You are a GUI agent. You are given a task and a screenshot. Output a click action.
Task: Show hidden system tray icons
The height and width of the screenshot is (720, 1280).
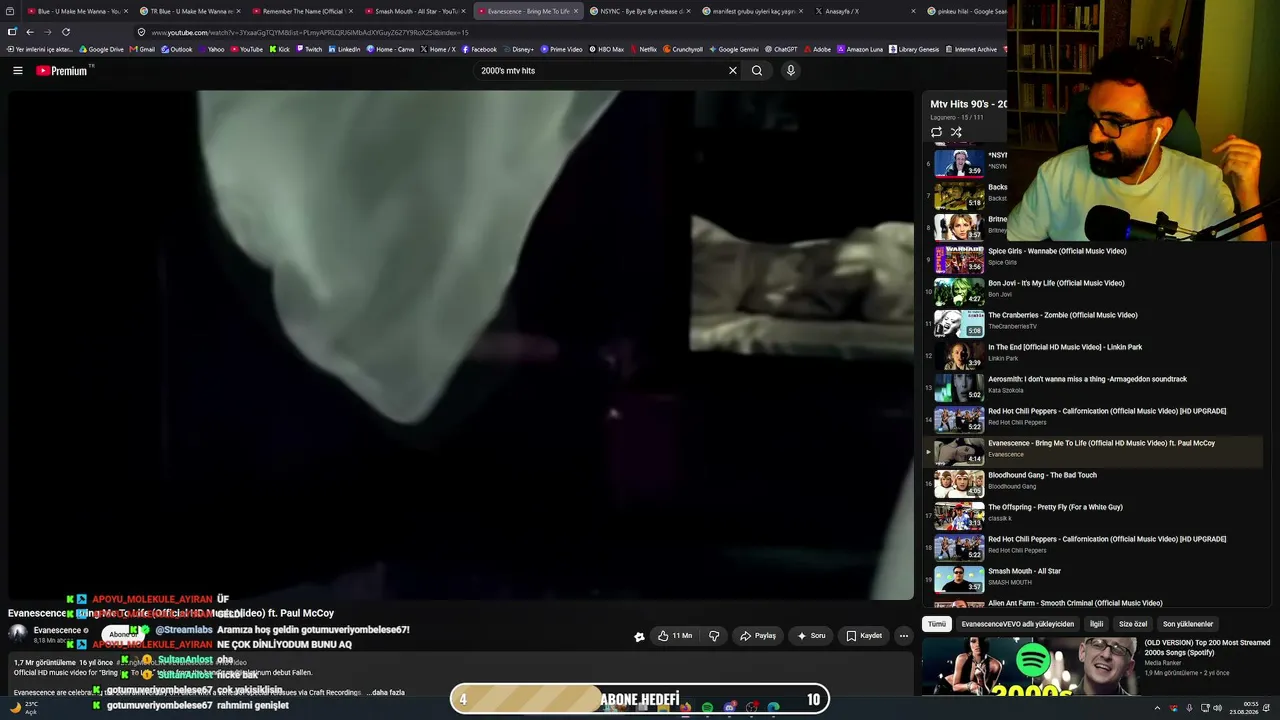pyautogui.click(x=1157, y=708)
